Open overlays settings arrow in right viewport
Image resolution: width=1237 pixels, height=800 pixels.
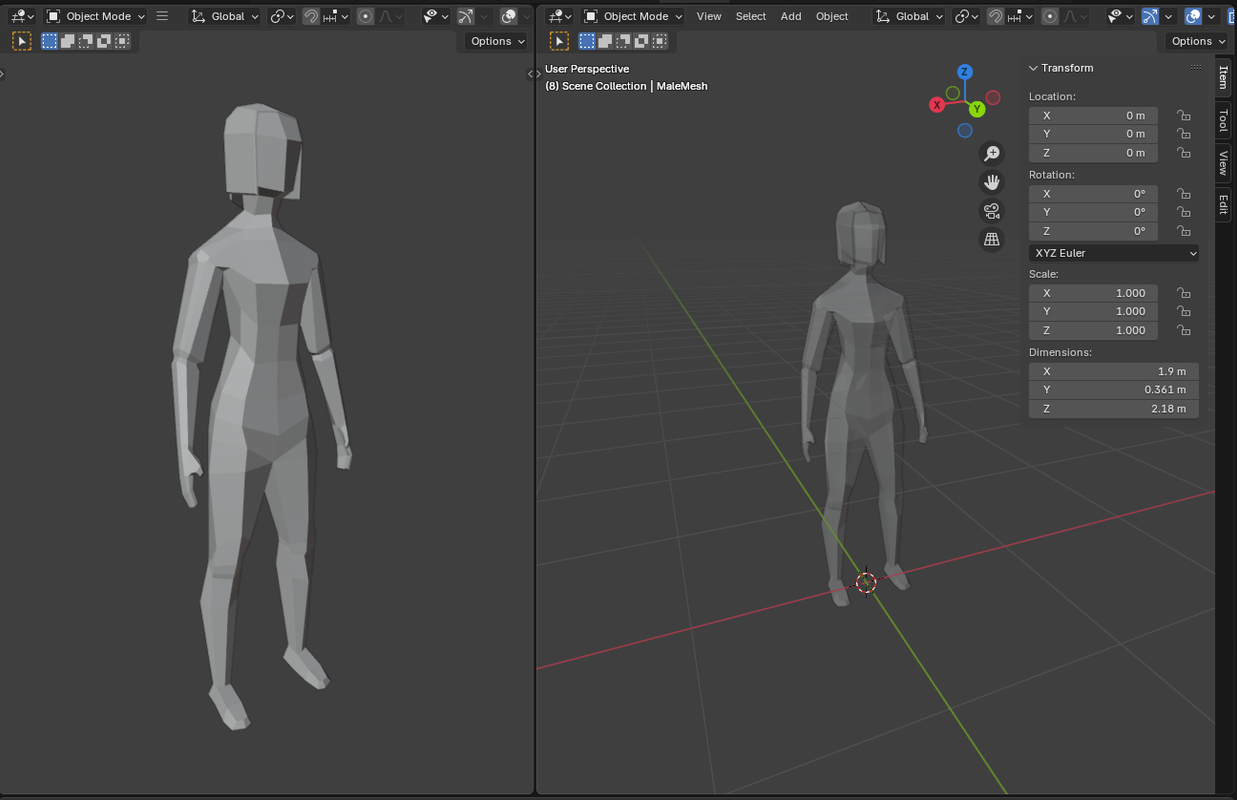(1211, 16)
